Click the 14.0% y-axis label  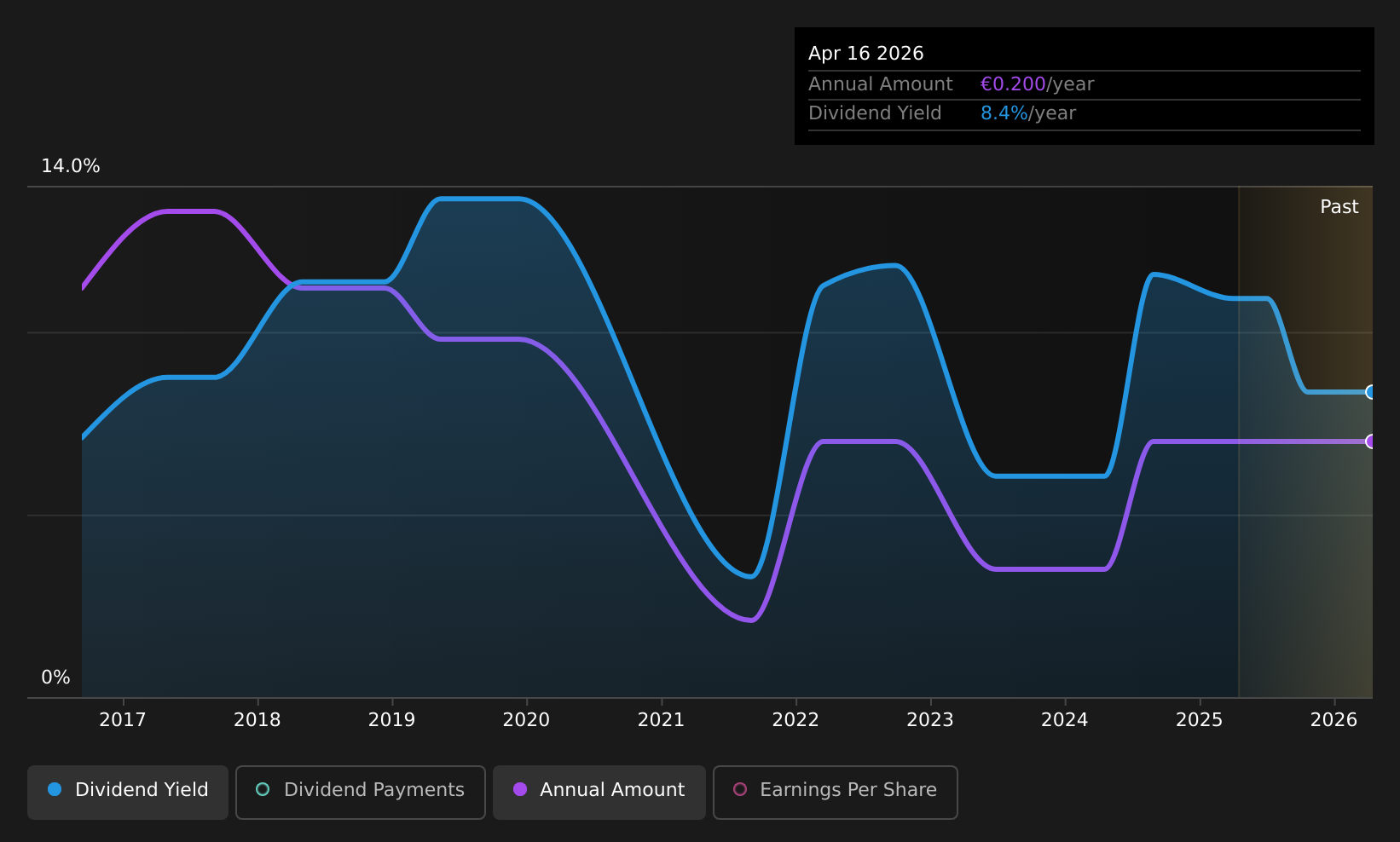[x=71, y=166]
